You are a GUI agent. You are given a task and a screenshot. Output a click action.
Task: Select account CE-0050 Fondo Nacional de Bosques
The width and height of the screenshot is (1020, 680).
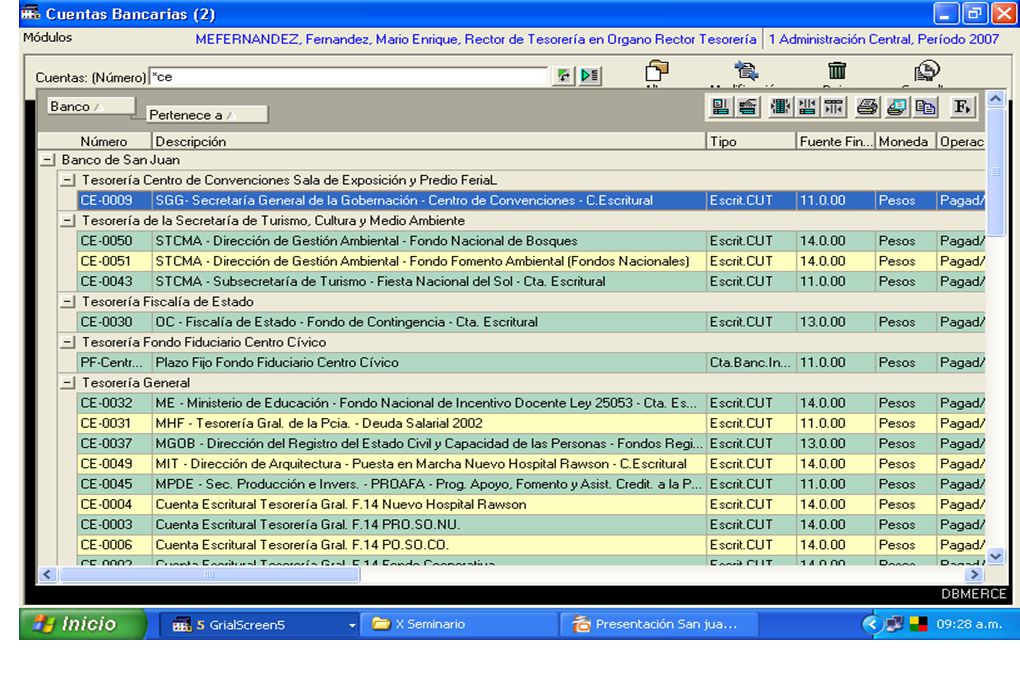click(x=531, y=241)
